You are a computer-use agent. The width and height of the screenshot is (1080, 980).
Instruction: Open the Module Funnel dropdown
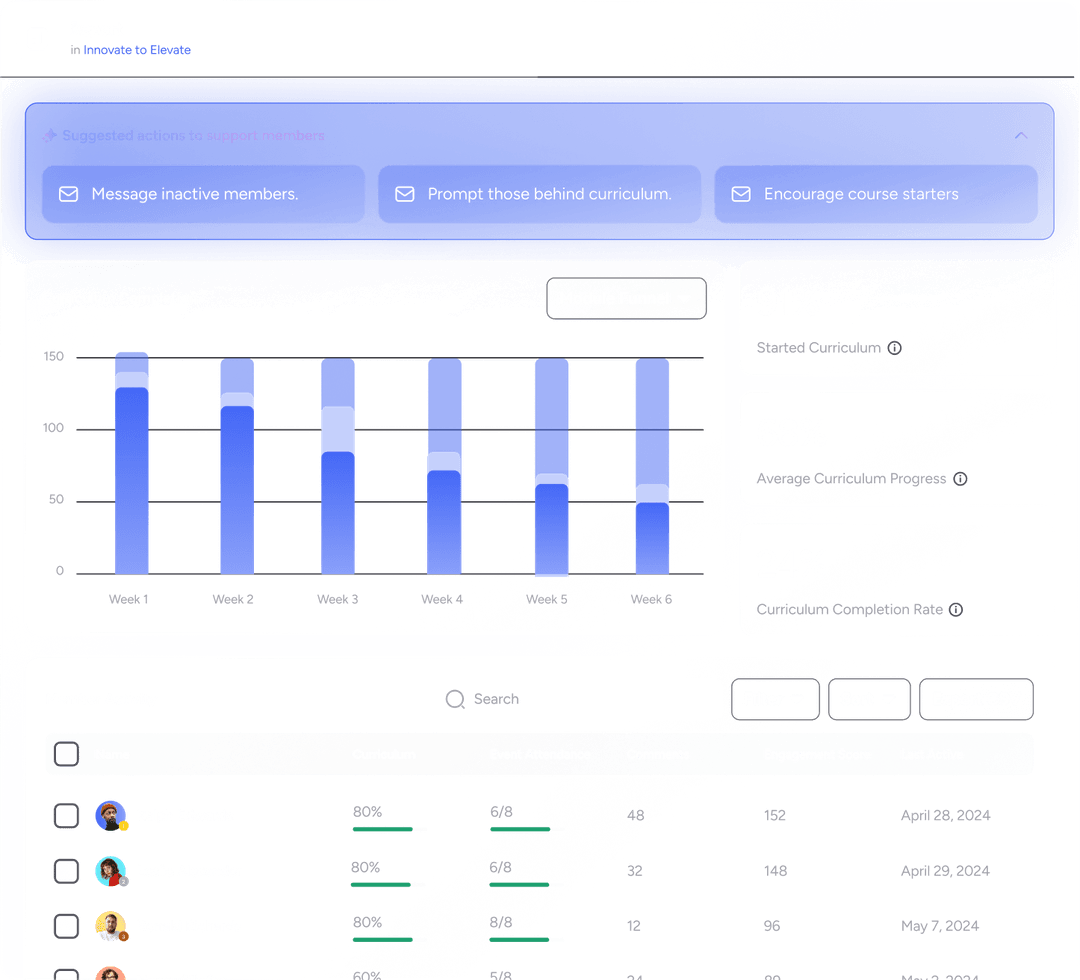[626, 298]
